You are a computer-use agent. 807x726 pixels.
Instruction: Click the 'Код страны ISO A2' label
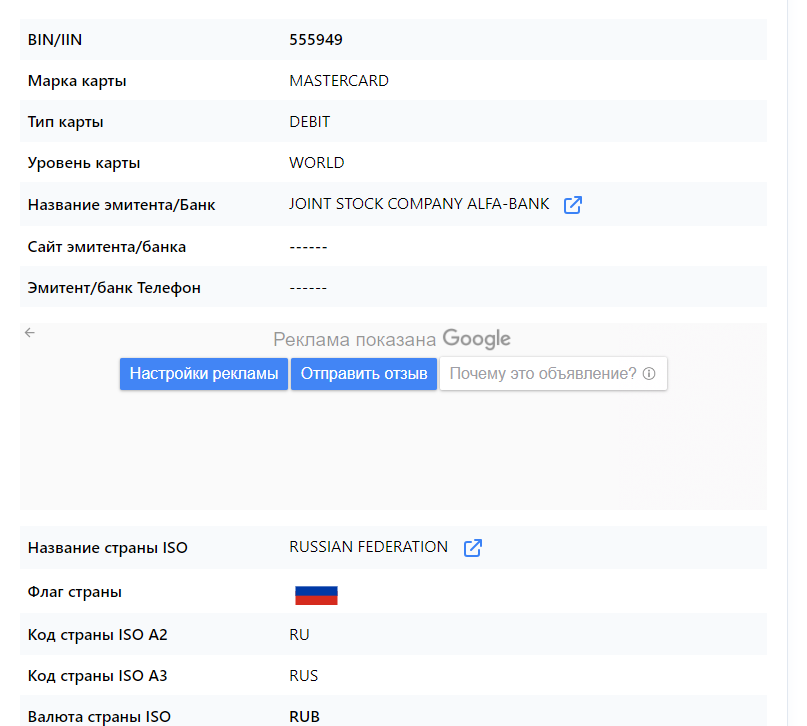[x=98, y=635]
